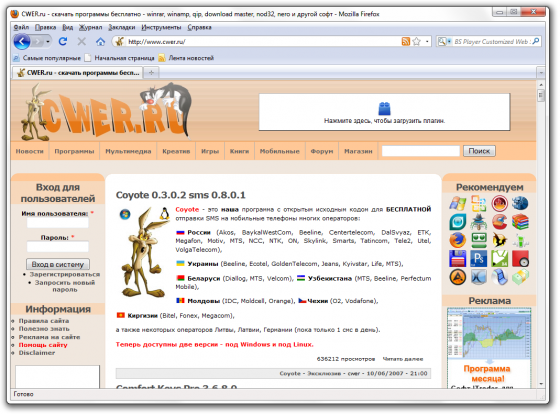Open the search engine selector dropdown
The height and width of the screenshot is (414, 560).
pos(444,41)
